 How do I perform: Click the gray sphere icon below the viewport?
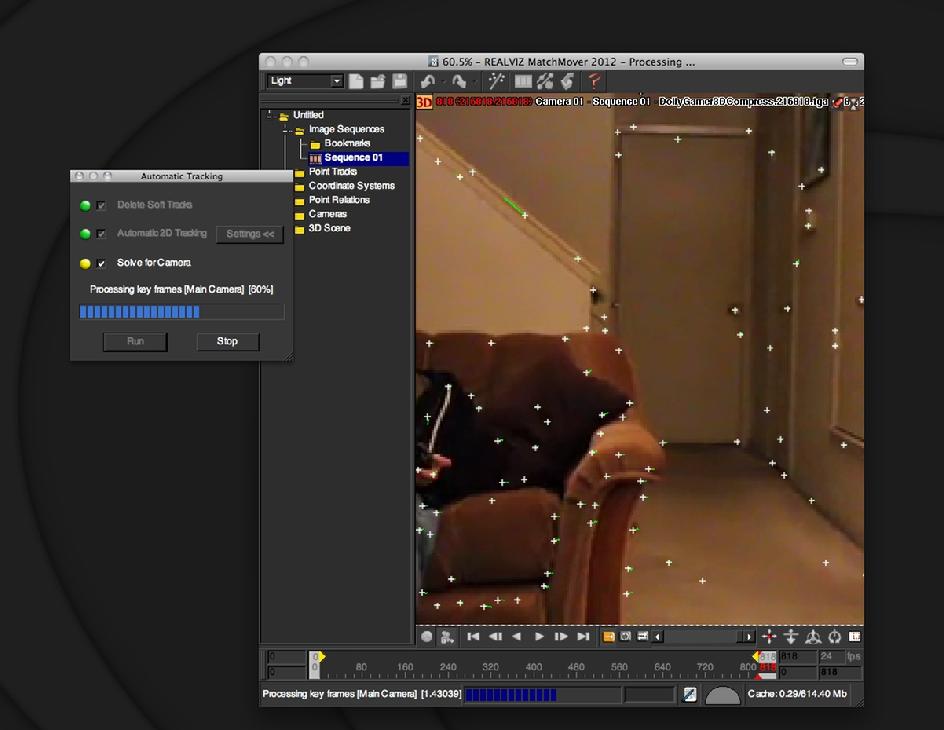(426, 637)
